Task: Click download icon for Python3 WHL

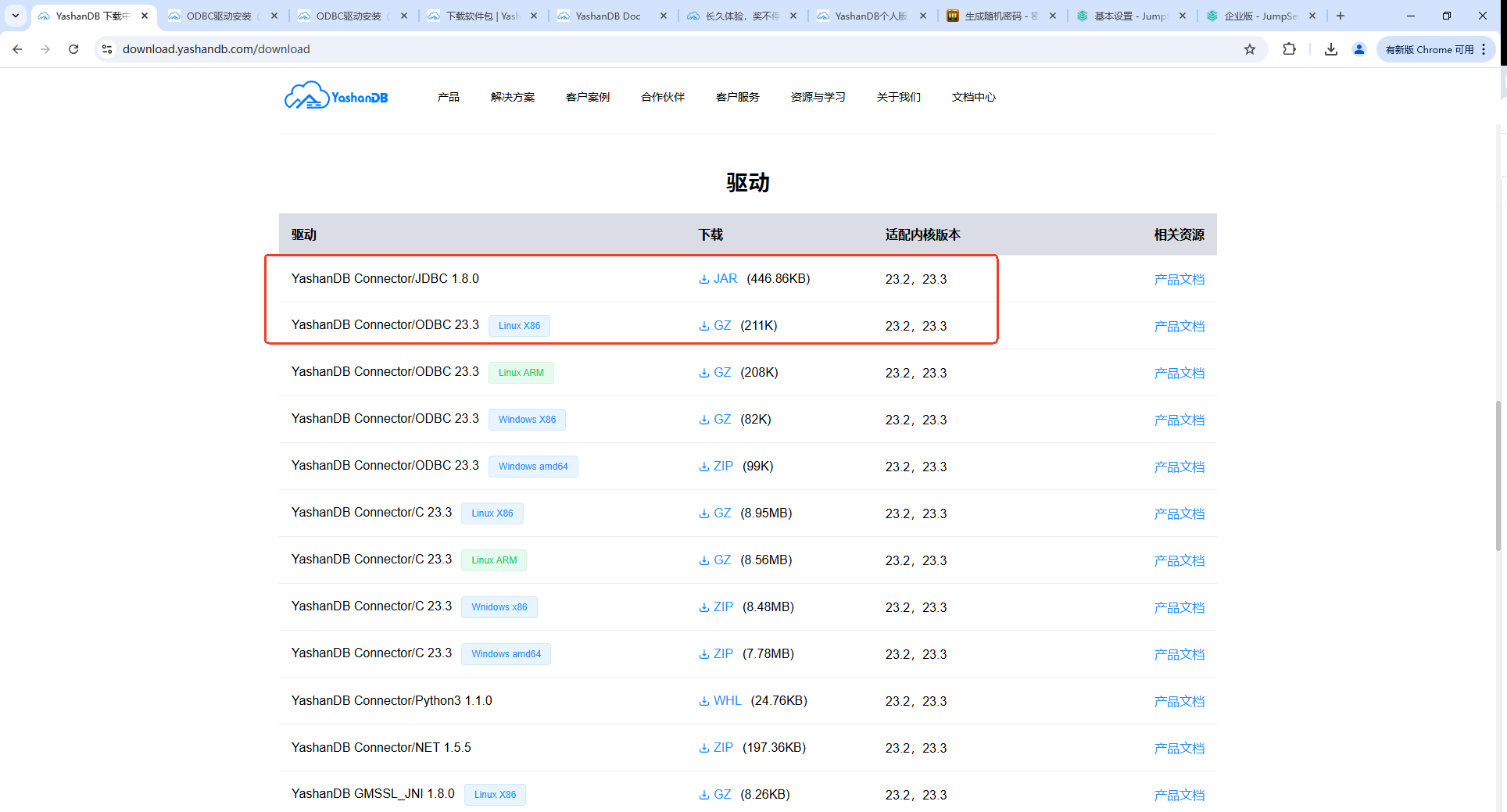Action: [703, 701]
